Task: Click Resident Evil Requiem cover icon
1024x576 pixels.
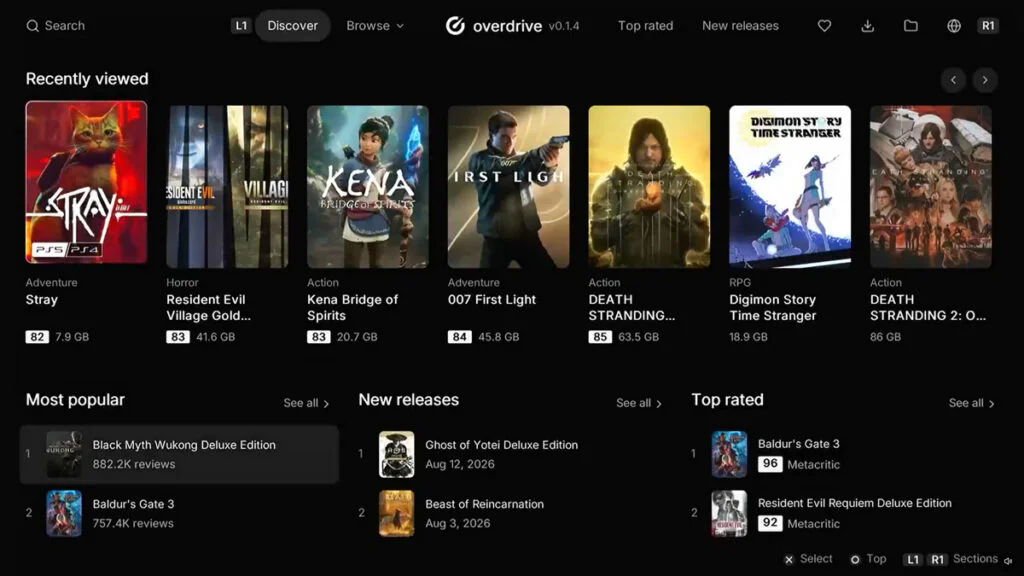Action: tap(729, 513)
